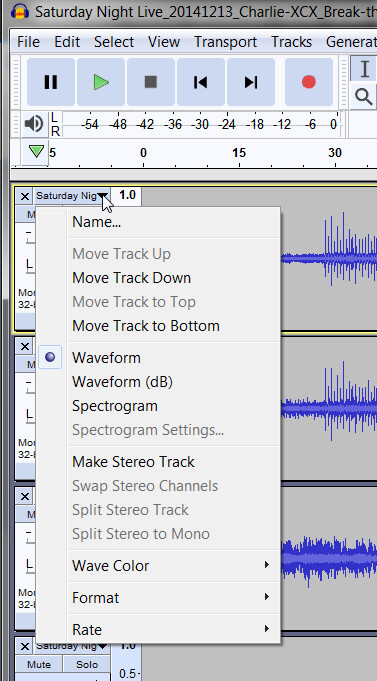The height and width of the screenshot is (681, 377).
Task: Expand the Format submenu
Action: click(159, 598)
